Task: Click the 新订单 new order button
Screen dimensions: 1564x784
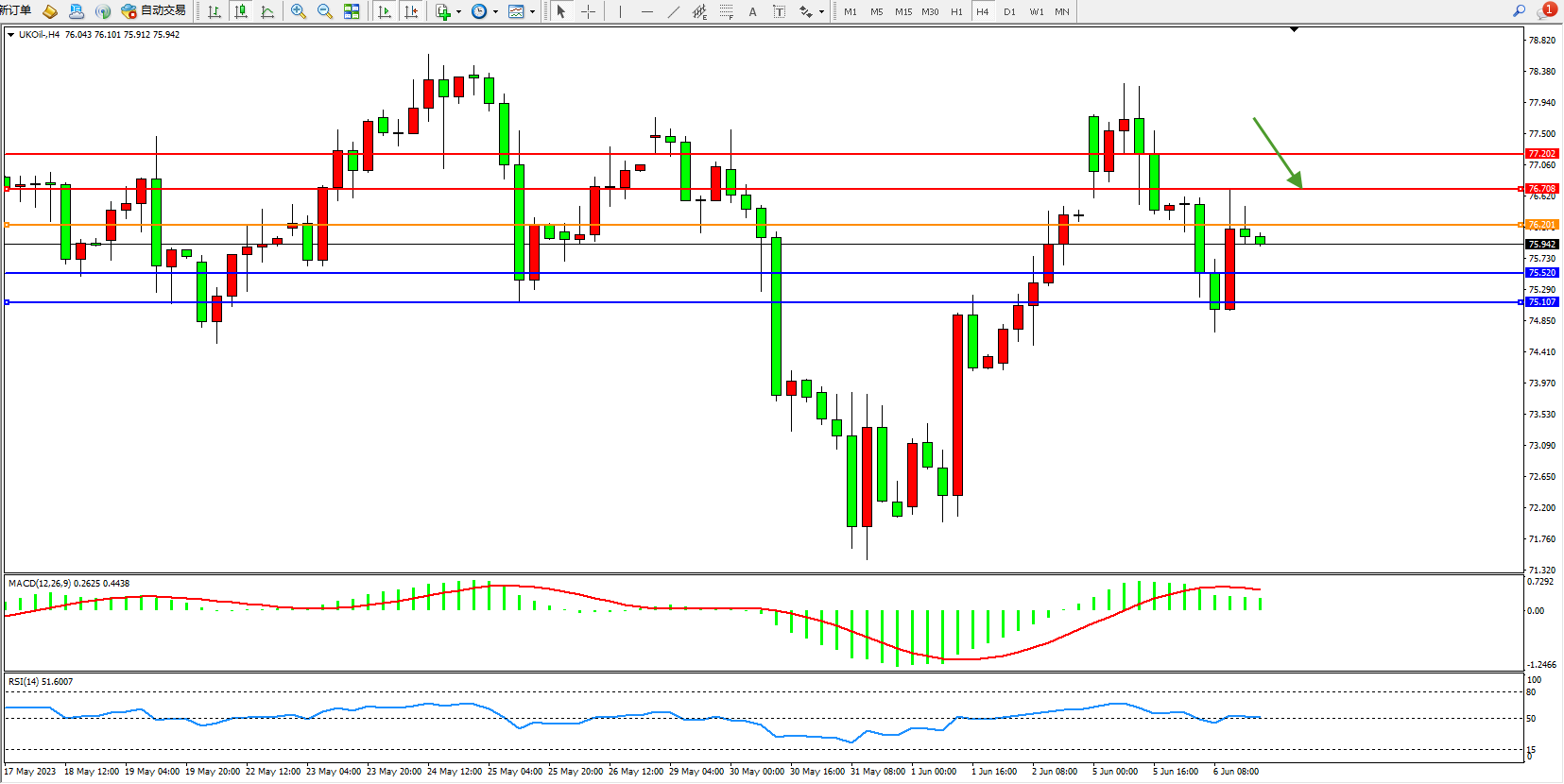Action: coord(15,10)
